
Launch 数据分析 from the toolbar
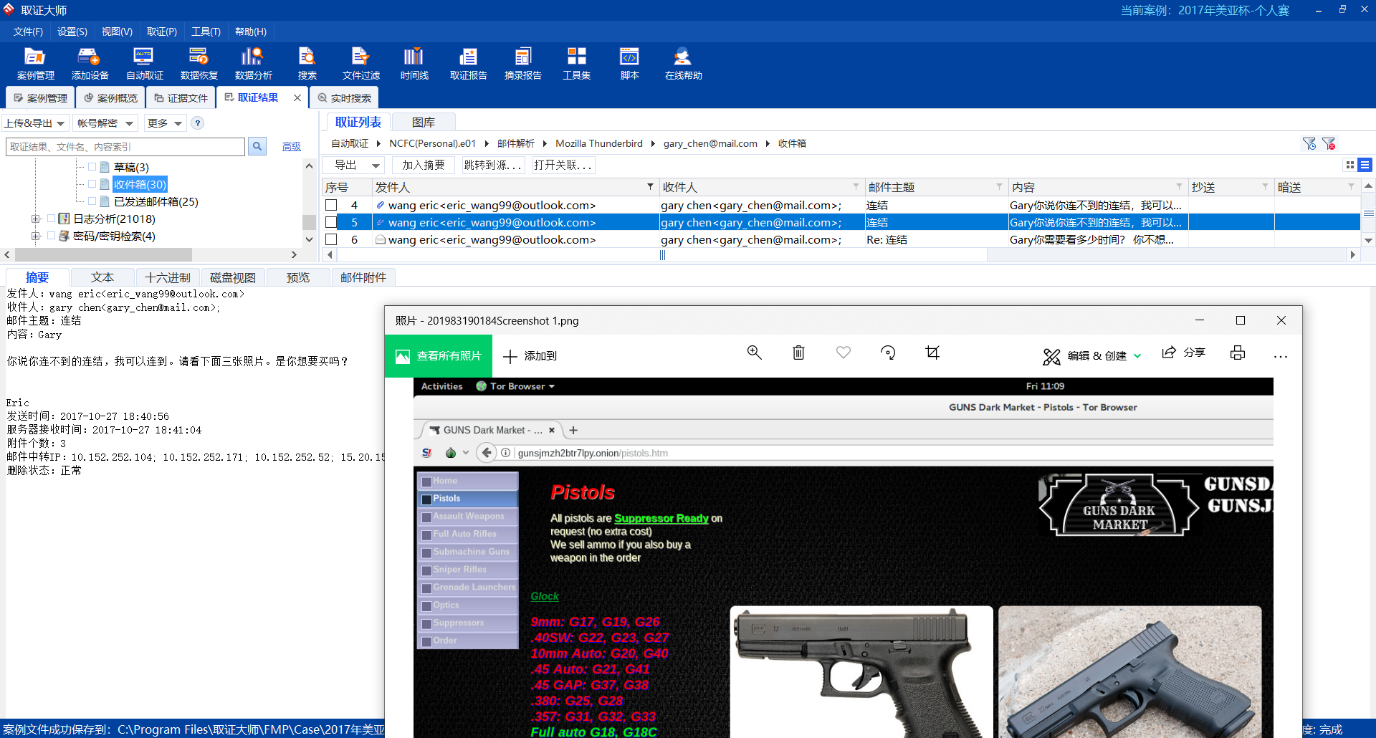pos(253,64)
